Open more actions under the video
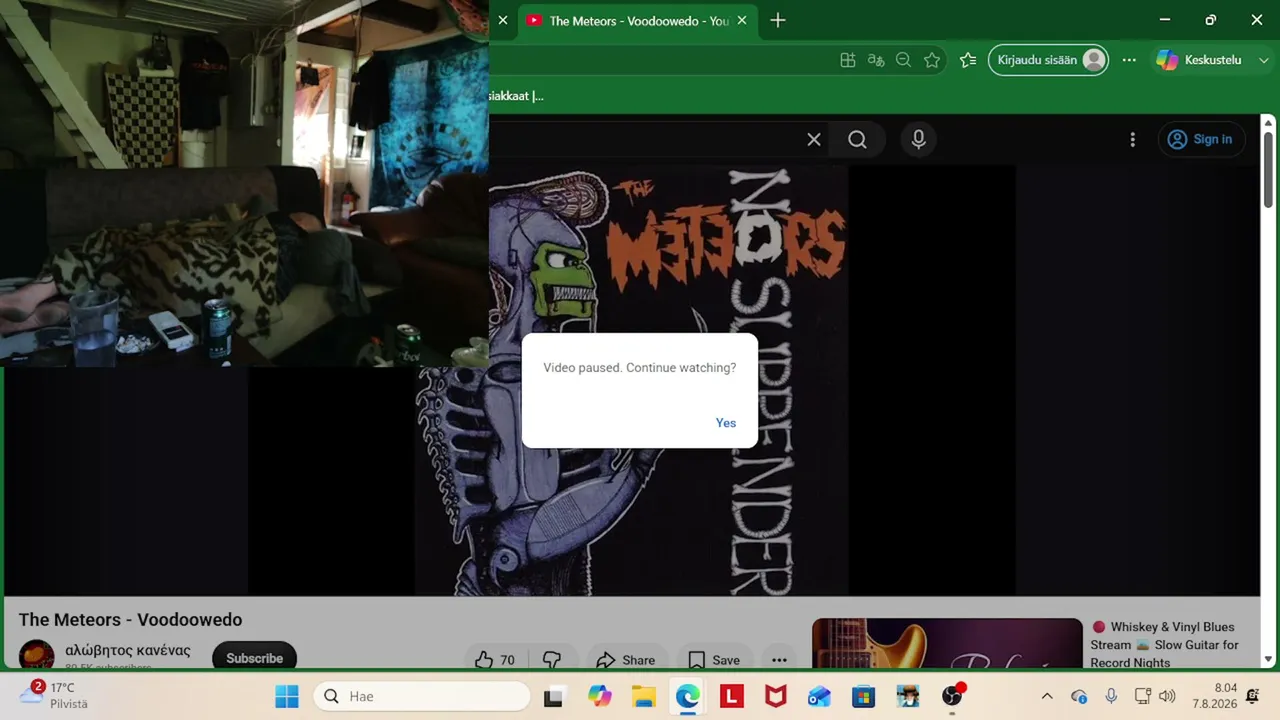 (x=779, y=660)
